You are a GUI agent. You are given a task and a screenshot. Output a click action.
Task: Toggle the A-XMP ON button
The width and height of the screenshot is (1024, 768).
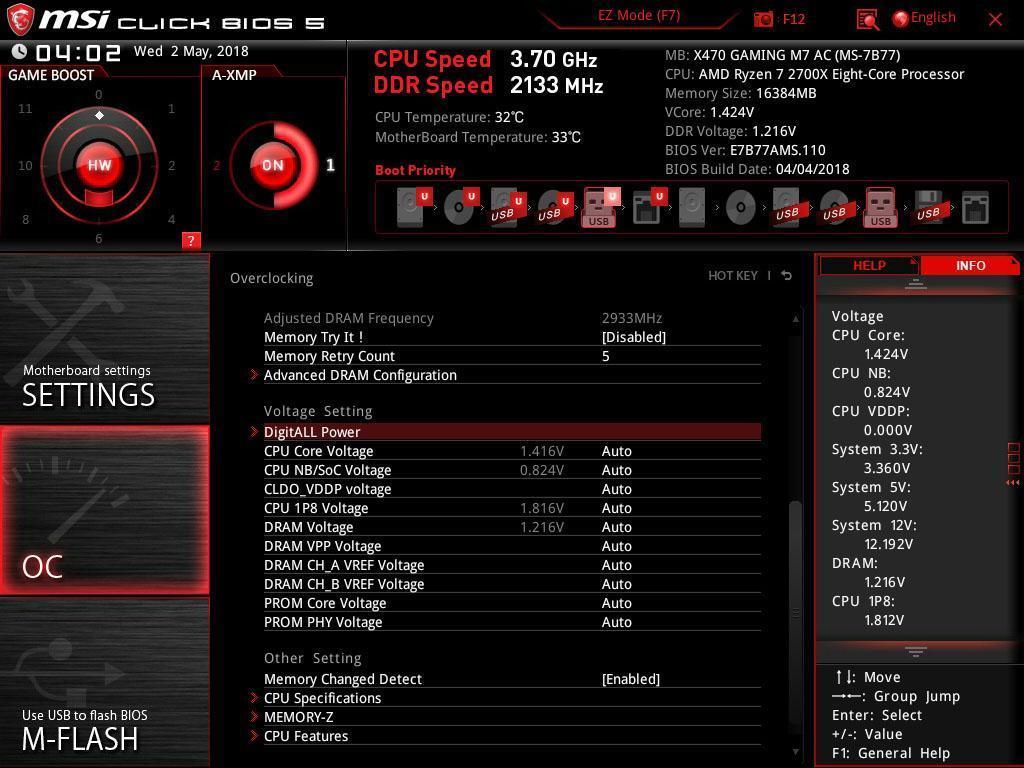(273, 165)
